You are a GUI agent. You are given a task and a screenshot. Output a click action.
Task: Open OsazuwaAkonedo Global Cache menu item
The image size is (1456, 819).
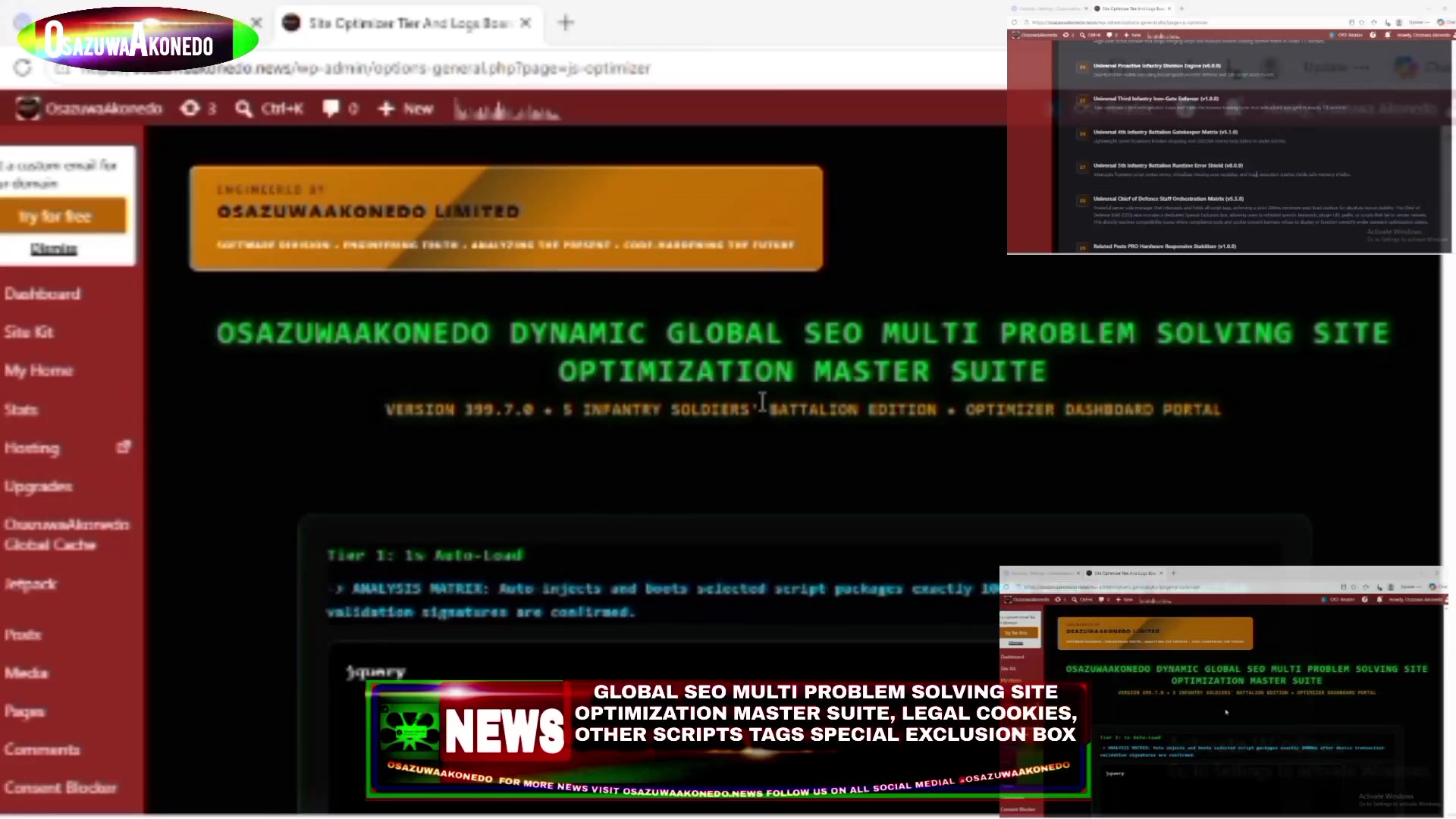pyautogui.click(x=67, y=535)
